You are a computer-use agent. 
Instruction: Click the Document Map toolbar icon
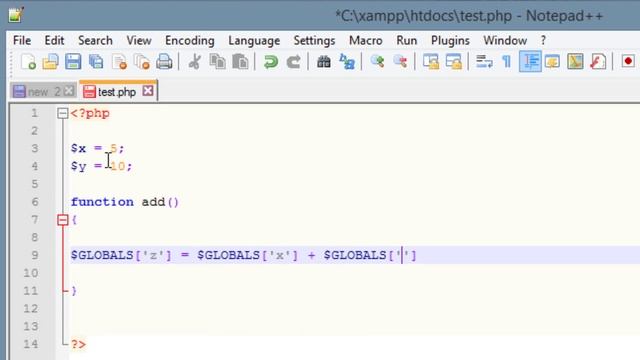point(575,62)
